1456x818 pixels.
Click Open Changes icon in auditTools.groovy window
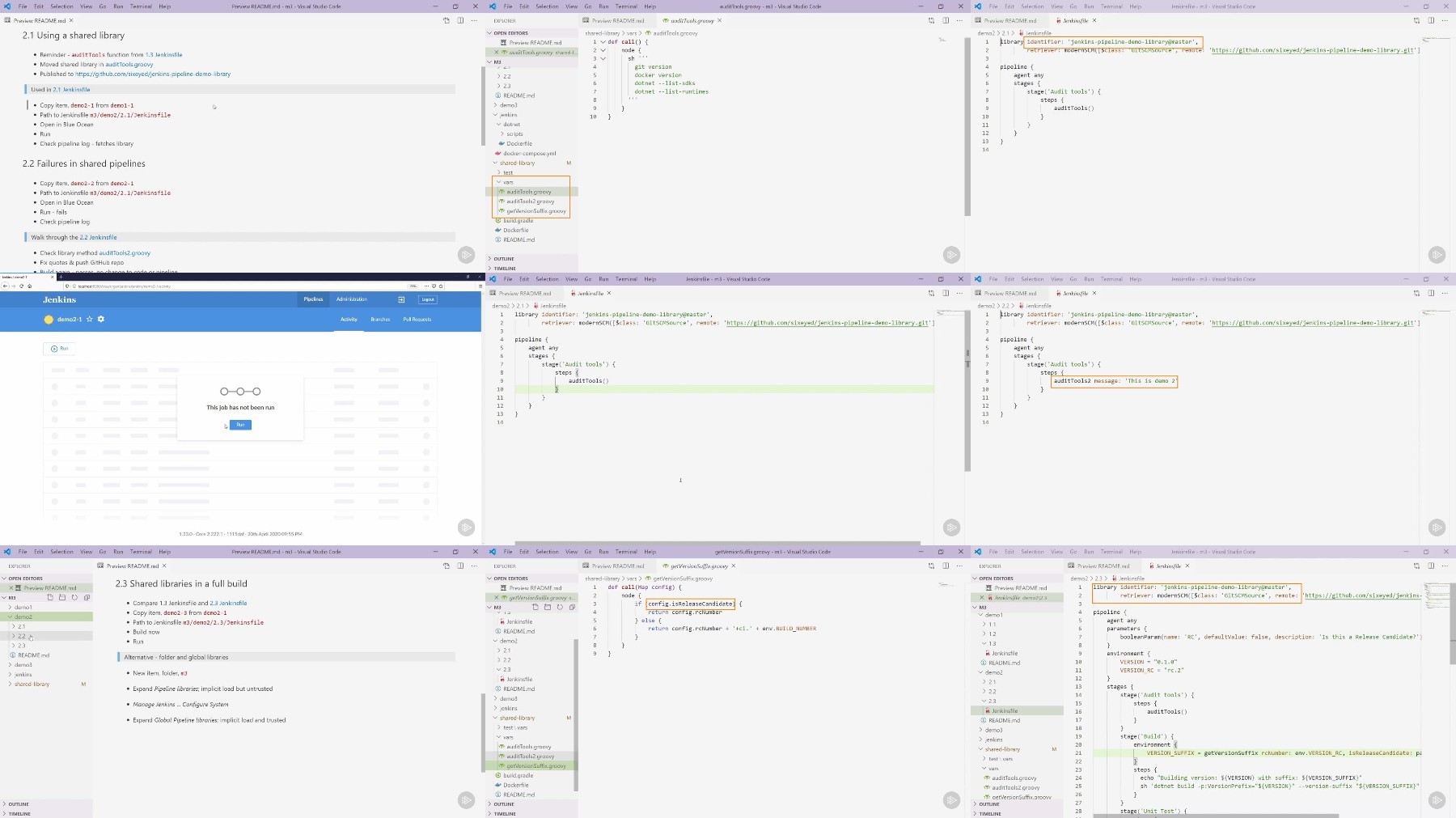click(931, 20)
